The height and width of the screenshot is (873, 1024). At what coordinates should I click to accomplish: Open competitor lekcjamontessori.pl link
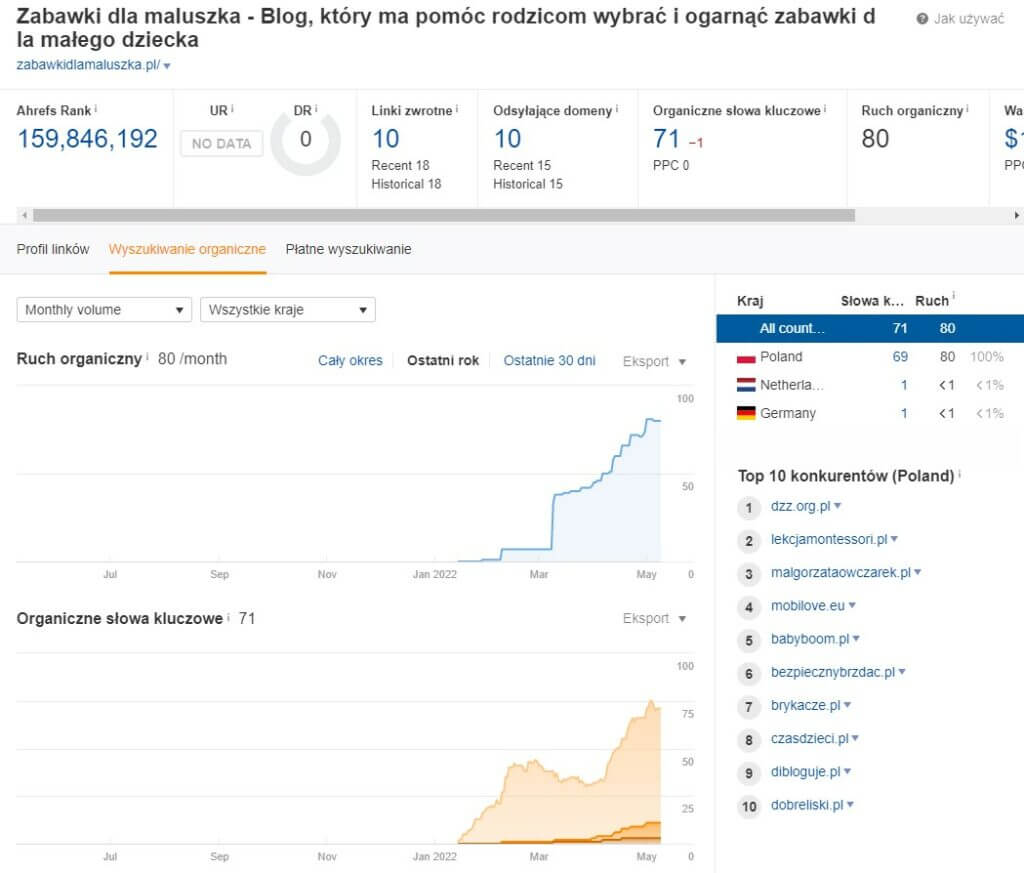829,539
